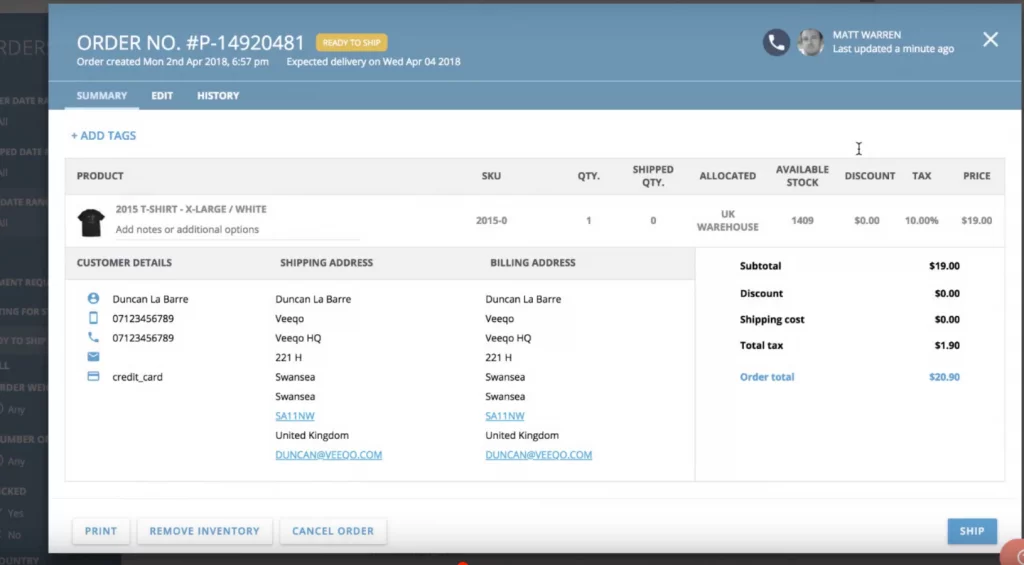Screen dimensions: 1024x565
Task: Click the Product column header
Action: click(100, 176)
